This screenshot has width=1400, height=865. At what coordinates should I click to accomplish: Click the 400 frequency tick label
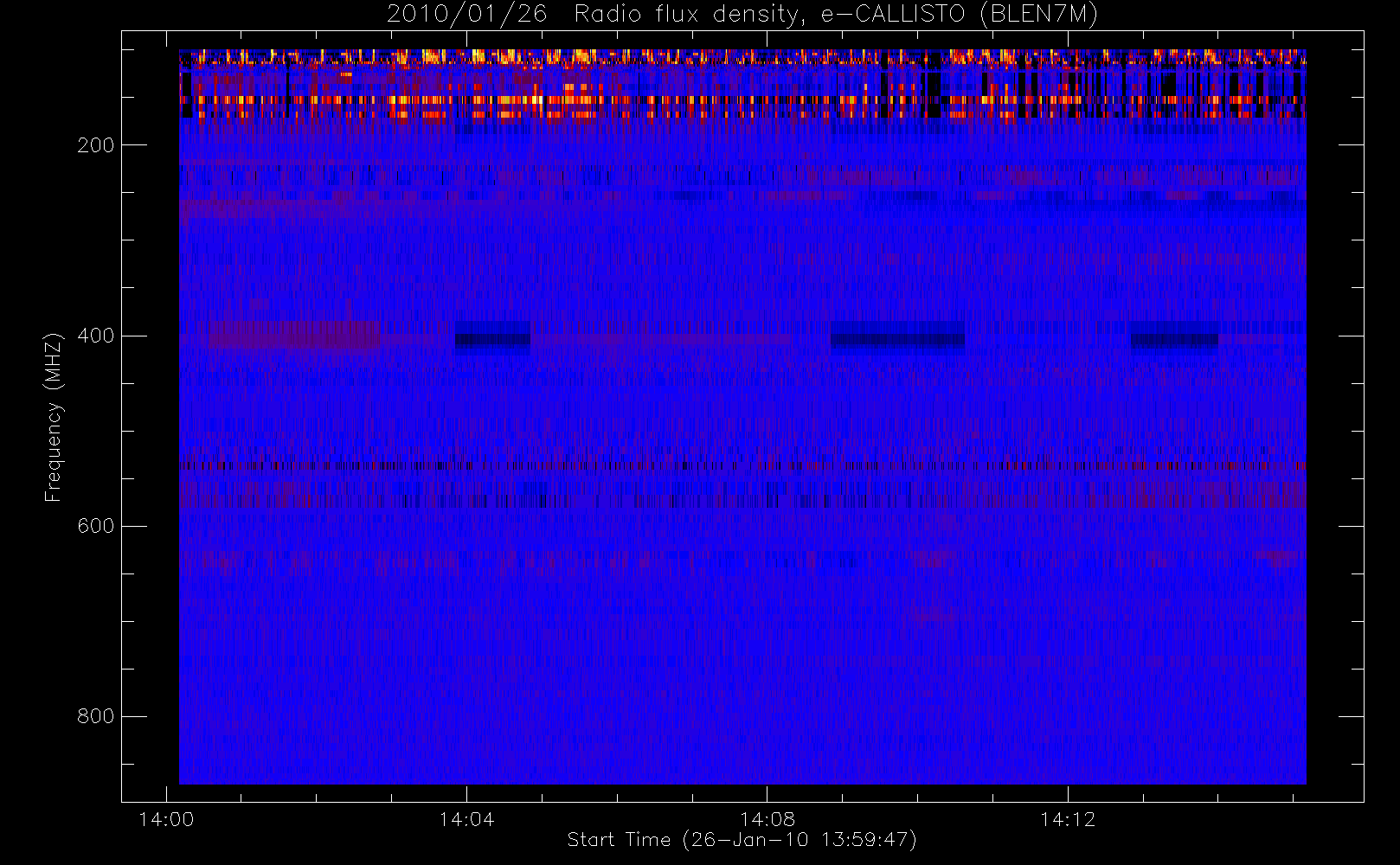(96, 336)
